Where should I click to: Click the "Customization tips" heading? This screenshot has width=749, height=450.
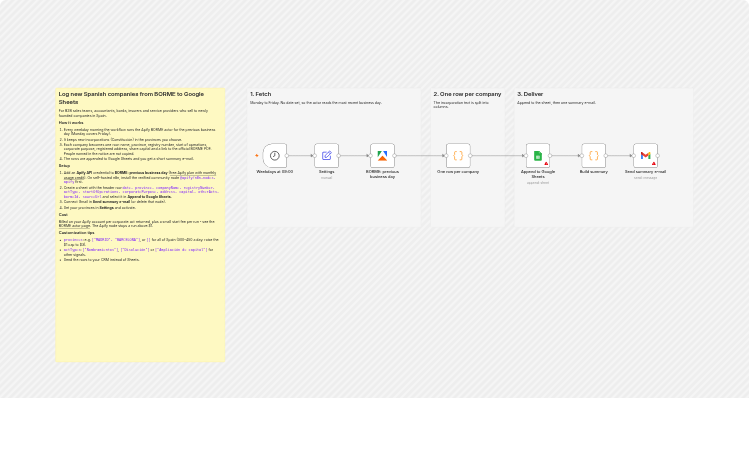(x=76, y=233)
